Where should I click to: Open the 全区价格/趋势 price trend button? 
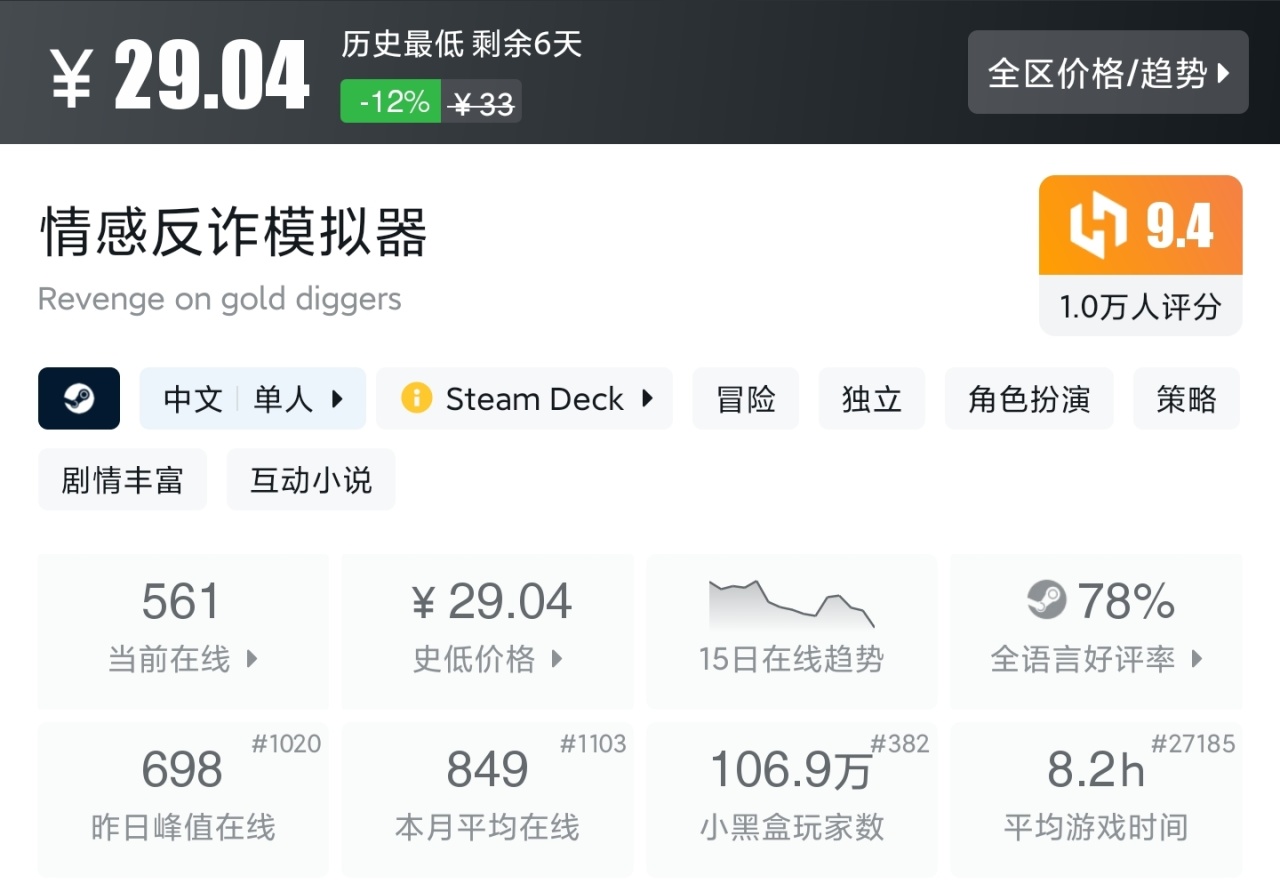(1108, 73)
